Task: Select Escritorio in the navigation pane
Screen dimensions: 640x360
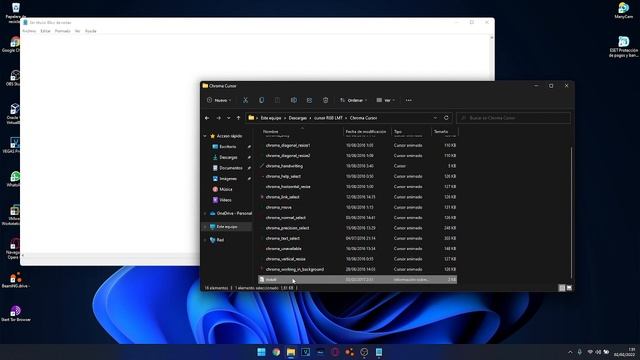Action: click(x=227, y=147)
